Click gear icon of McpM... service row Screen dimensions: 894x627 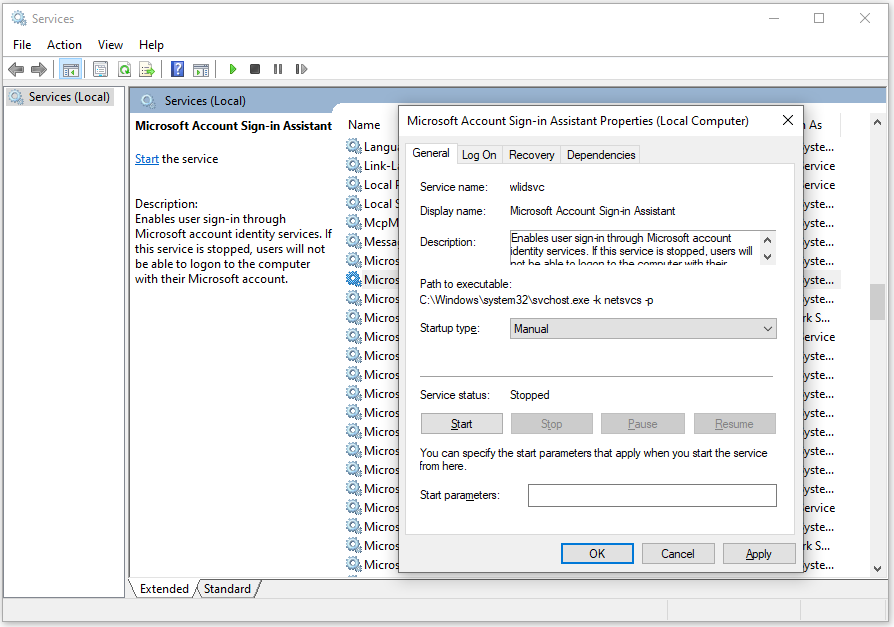pyautogui.click(x=354, y=222)
